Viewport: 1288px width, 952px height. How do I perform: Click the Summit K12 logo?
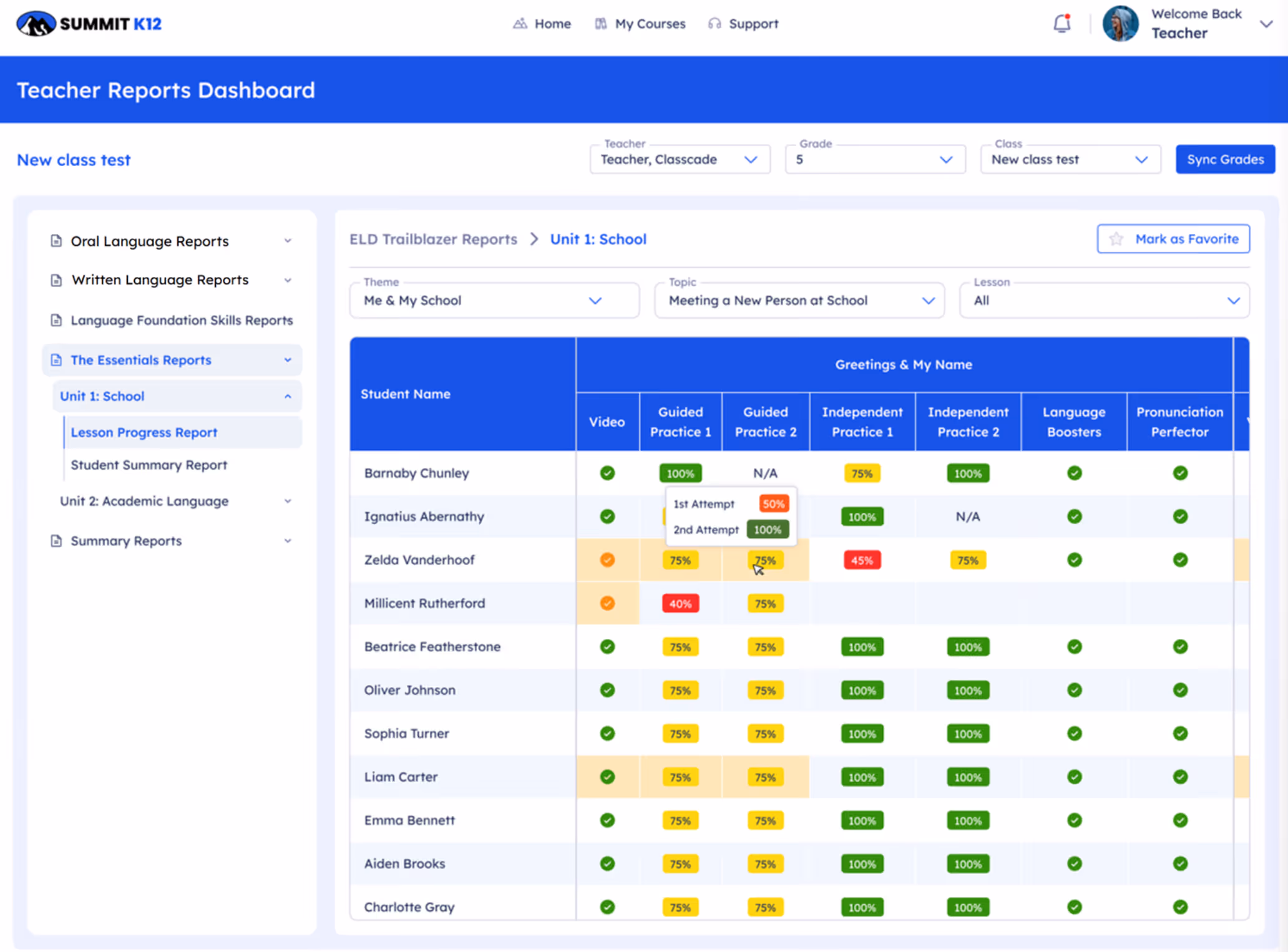coord(89,24)
